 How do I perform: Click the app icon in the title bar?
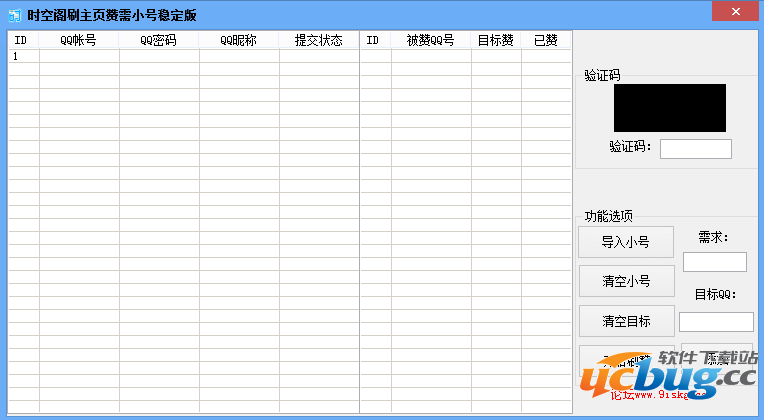coord(15,16)
